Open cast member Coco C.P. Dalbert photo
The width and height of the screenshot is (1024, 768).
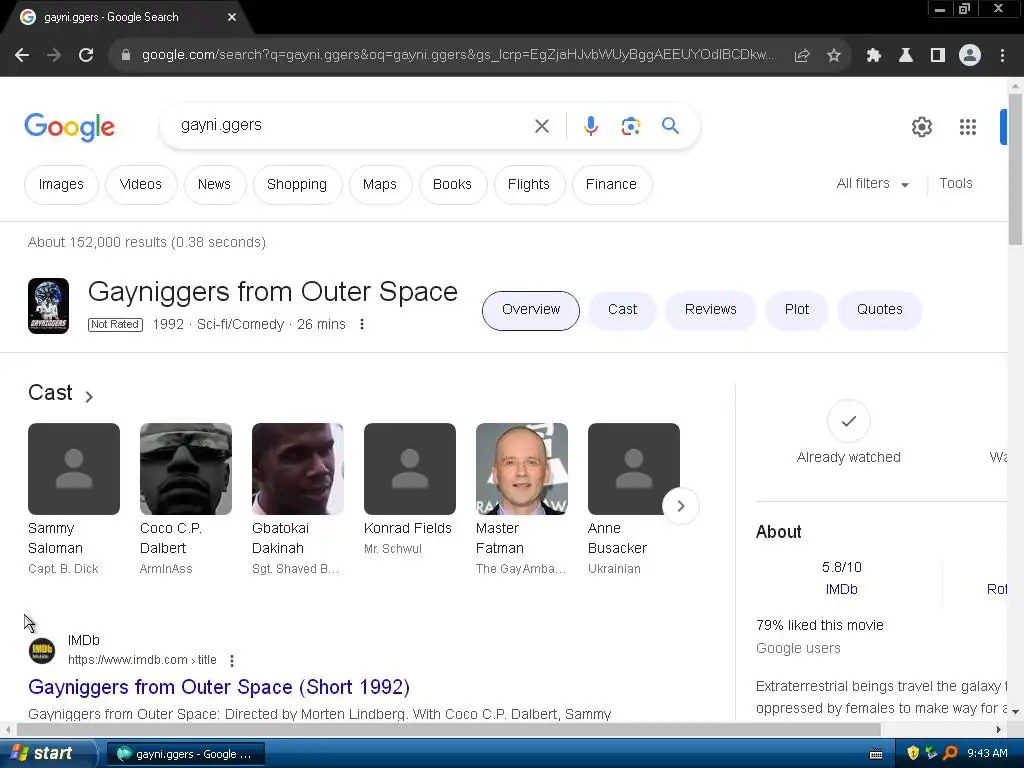pyautogui.click(x=186, y=469)
